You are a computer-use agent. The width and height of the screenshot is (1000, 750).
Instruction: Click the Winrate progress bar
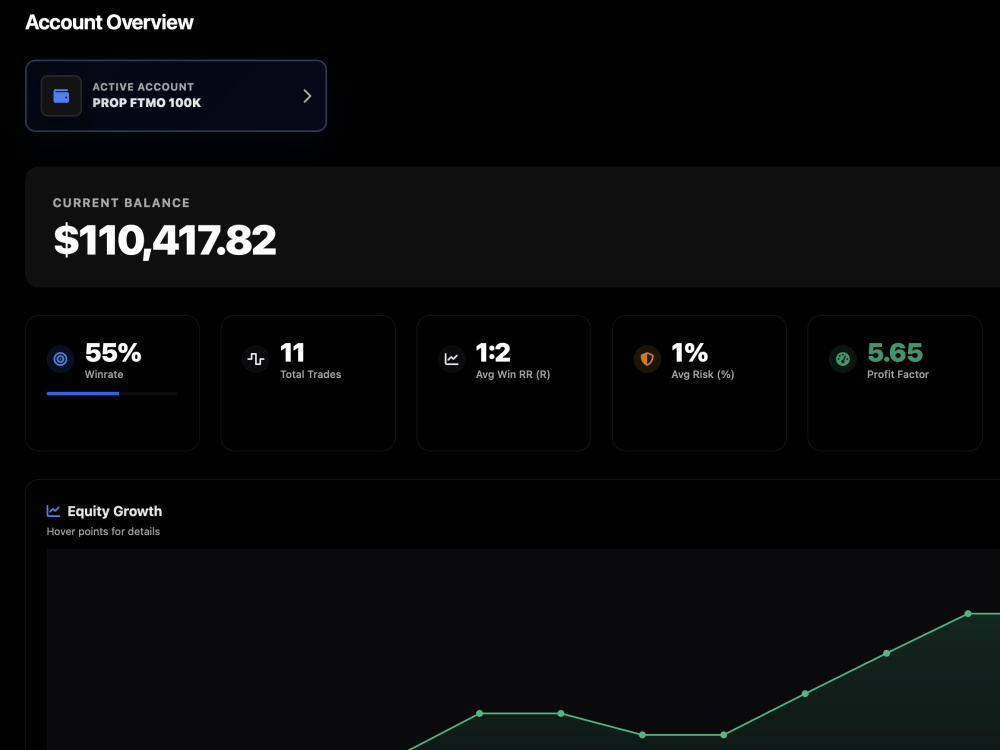[112, 393]
